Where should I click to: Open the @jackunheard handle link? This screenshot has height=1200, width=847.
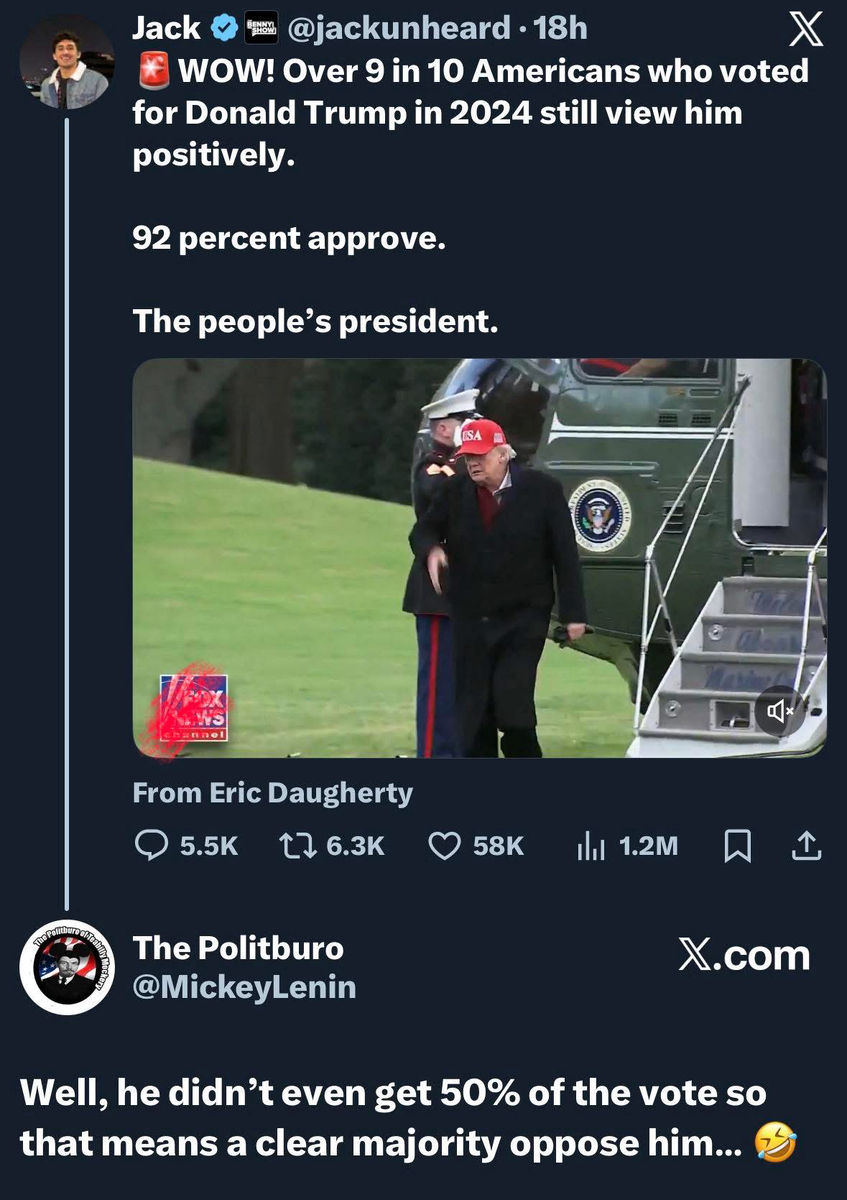(x=398, y=29)
